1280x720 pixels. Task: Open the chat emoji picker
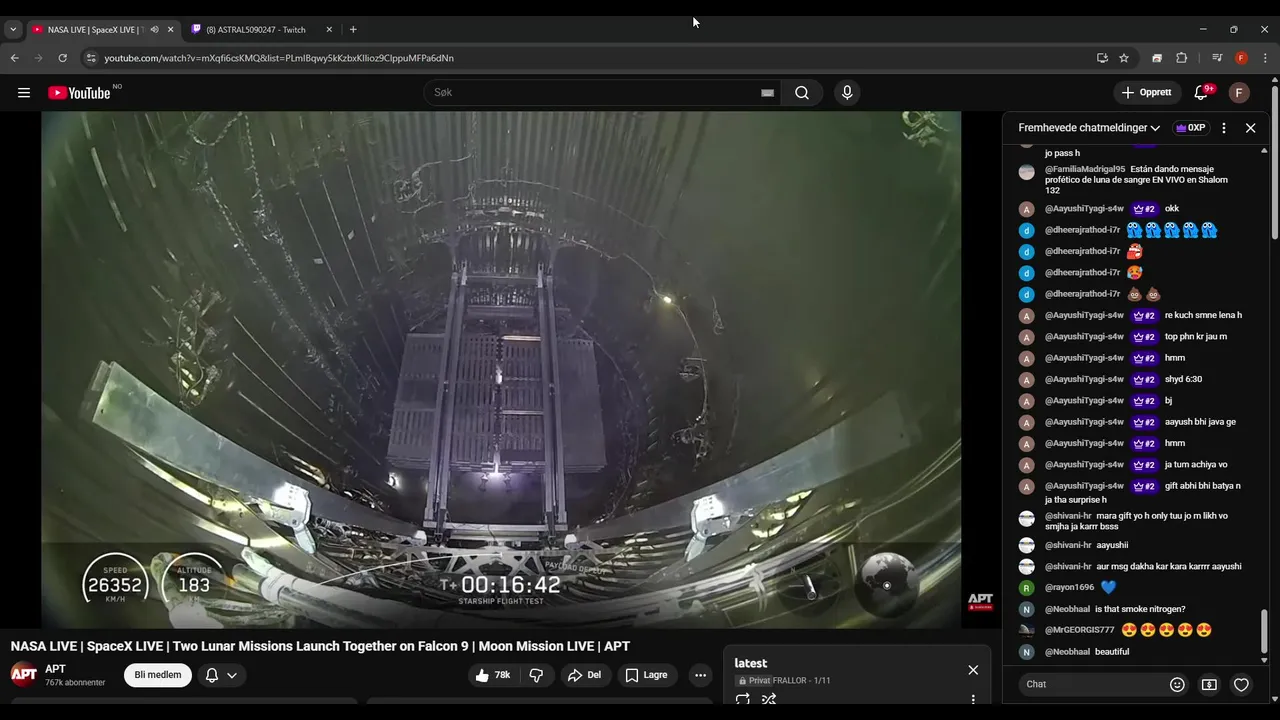1177,684
